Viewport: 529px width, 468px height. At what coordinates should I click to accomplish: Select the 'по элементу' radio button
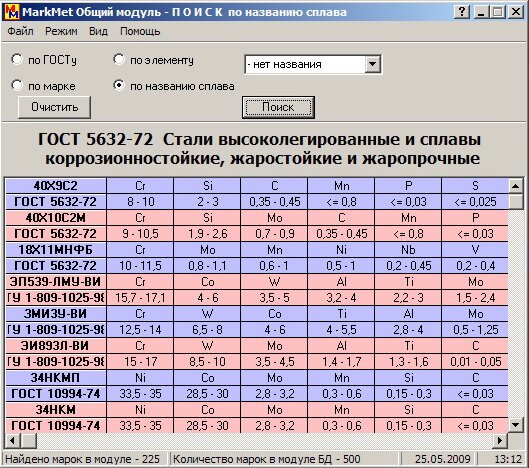tap(119, 59)
